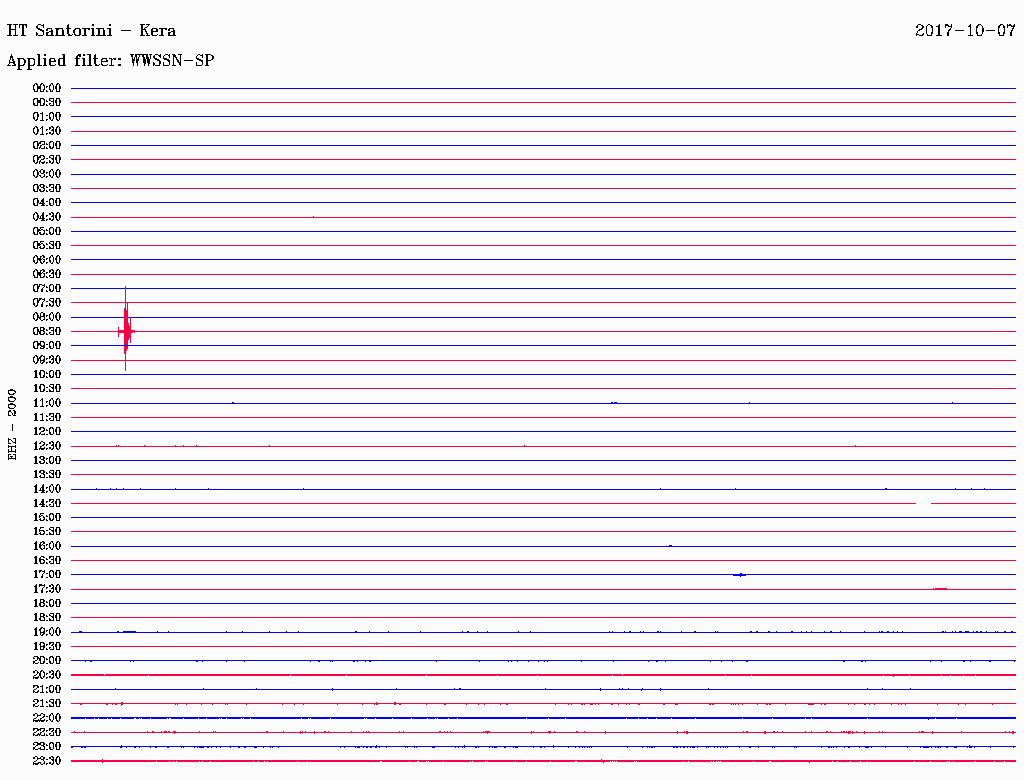Select the 13:30 time label
1024x780 pixels.
pyautogui.click(x=47, y=475)
